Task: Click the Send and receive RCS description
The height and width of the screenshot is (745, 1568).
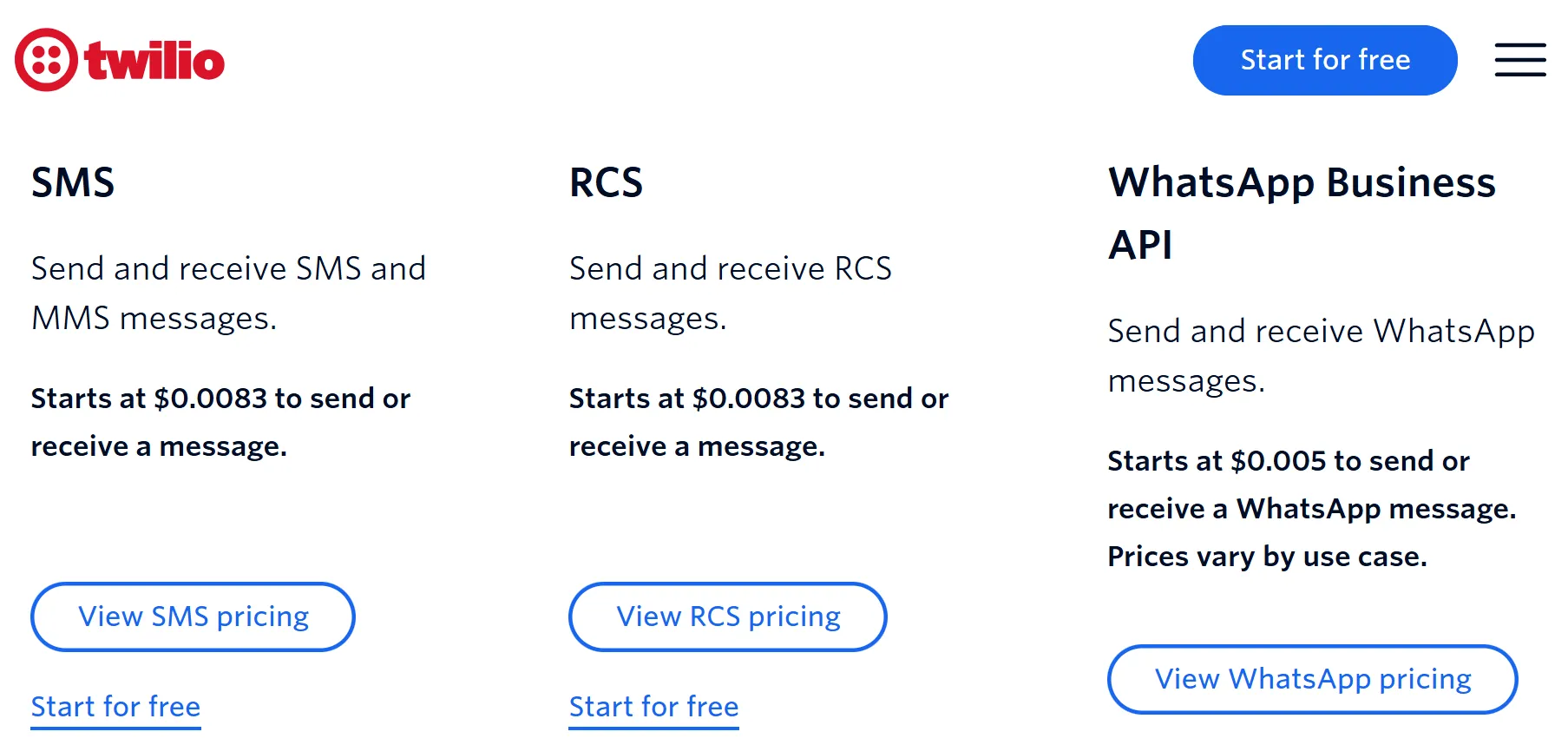Action: [x=730, y=293]
